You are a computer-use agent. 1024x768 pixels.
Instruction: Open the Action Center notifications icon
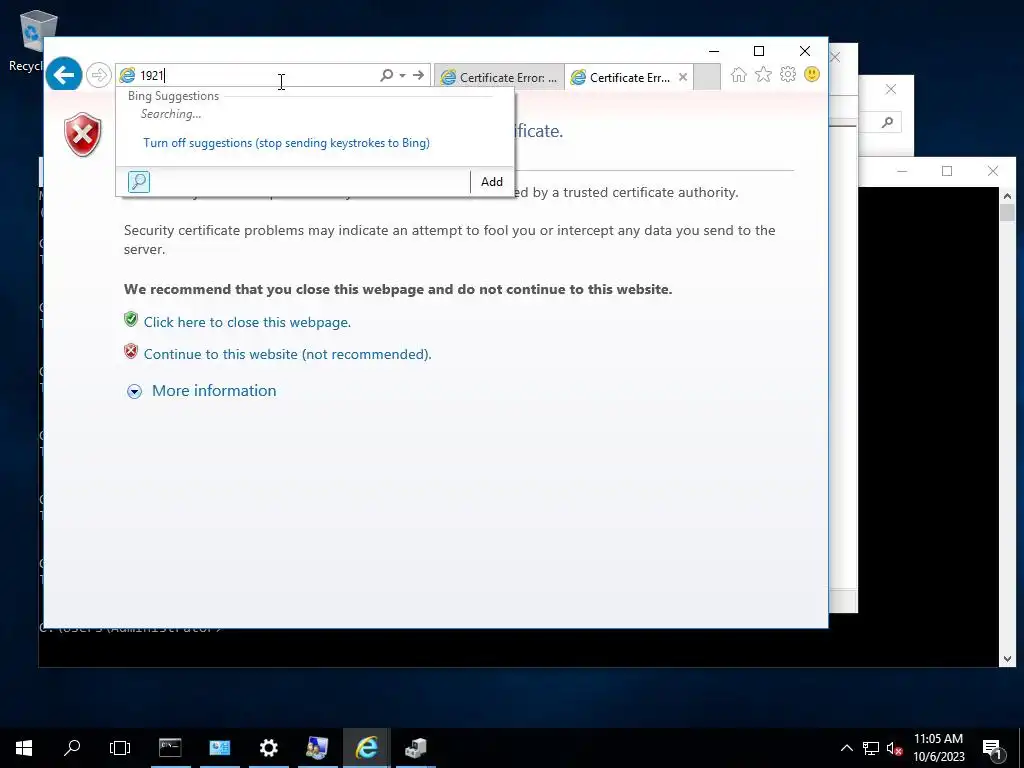(x=992, y=748)
